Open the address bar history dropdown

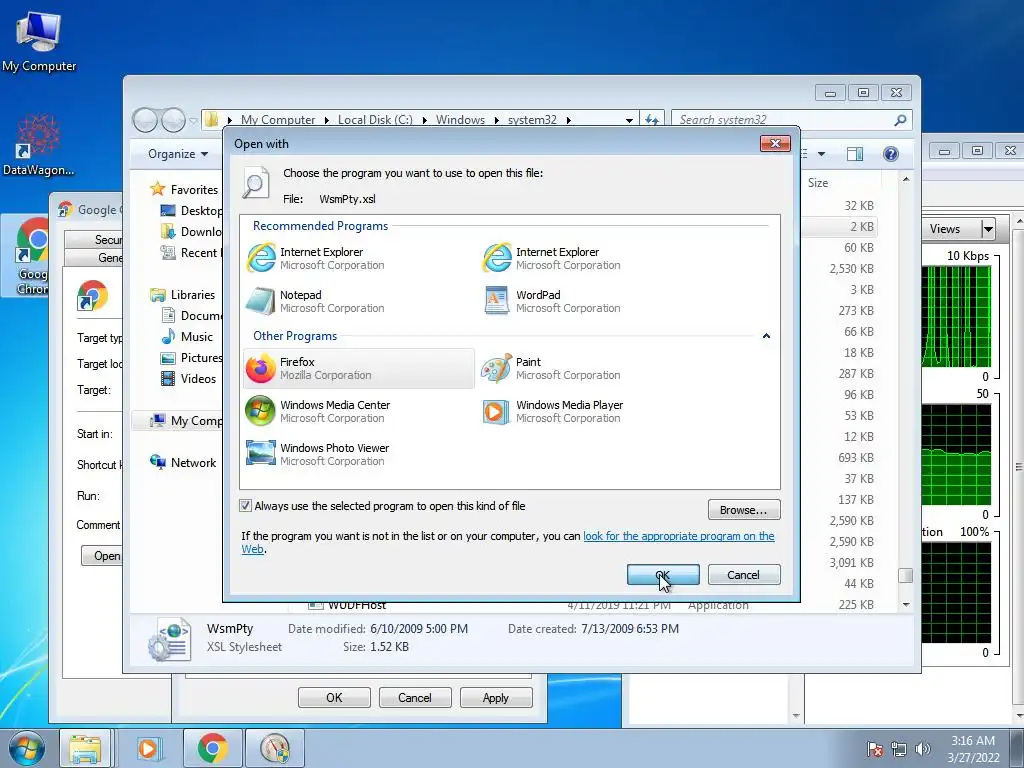tap(629, 120)
